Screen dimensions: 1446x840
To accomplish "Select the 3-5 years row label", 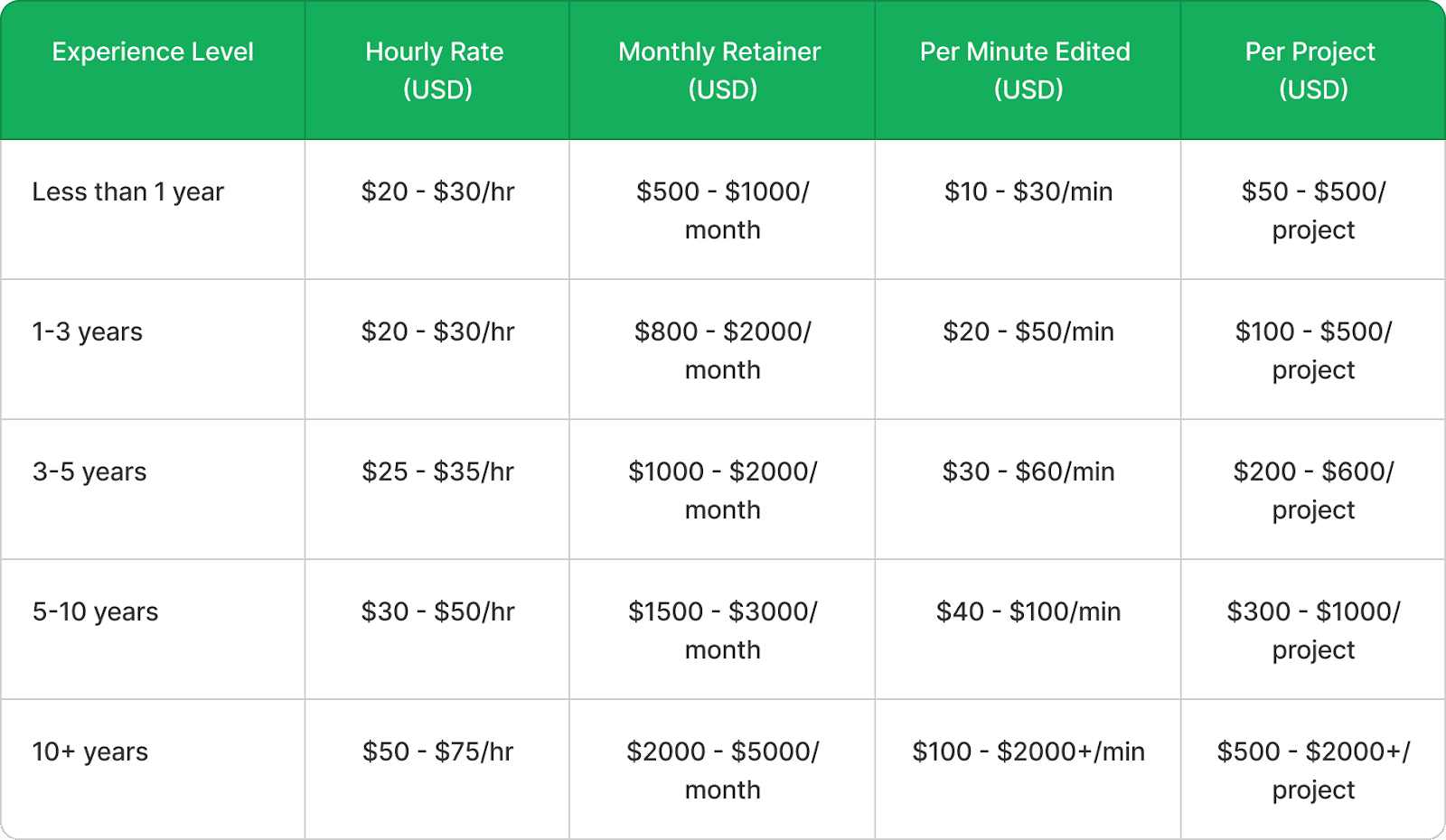I will (89, 472).
